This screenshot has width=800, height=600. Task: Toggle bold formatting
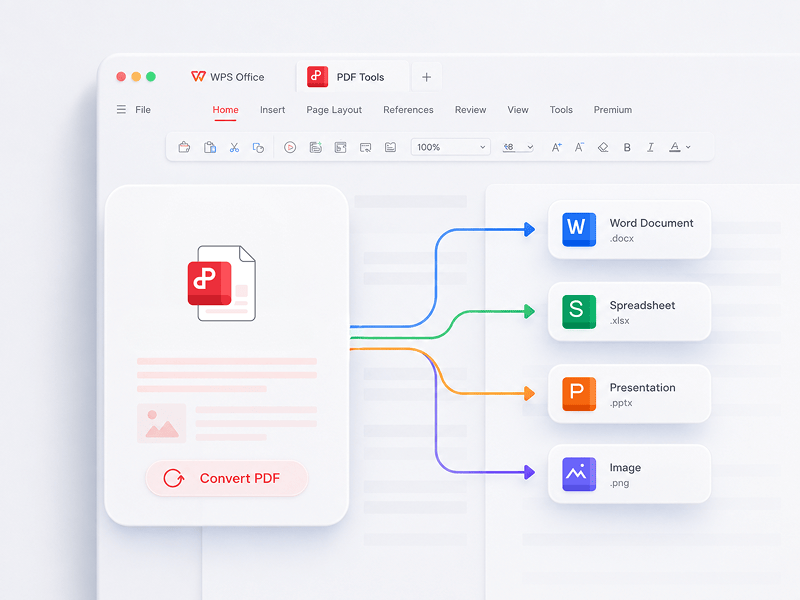(627, 147)
